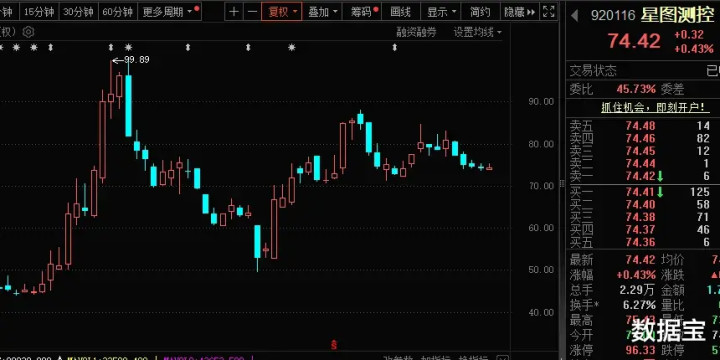Zoom in the chart with plus icon

[x=234, y=12]
